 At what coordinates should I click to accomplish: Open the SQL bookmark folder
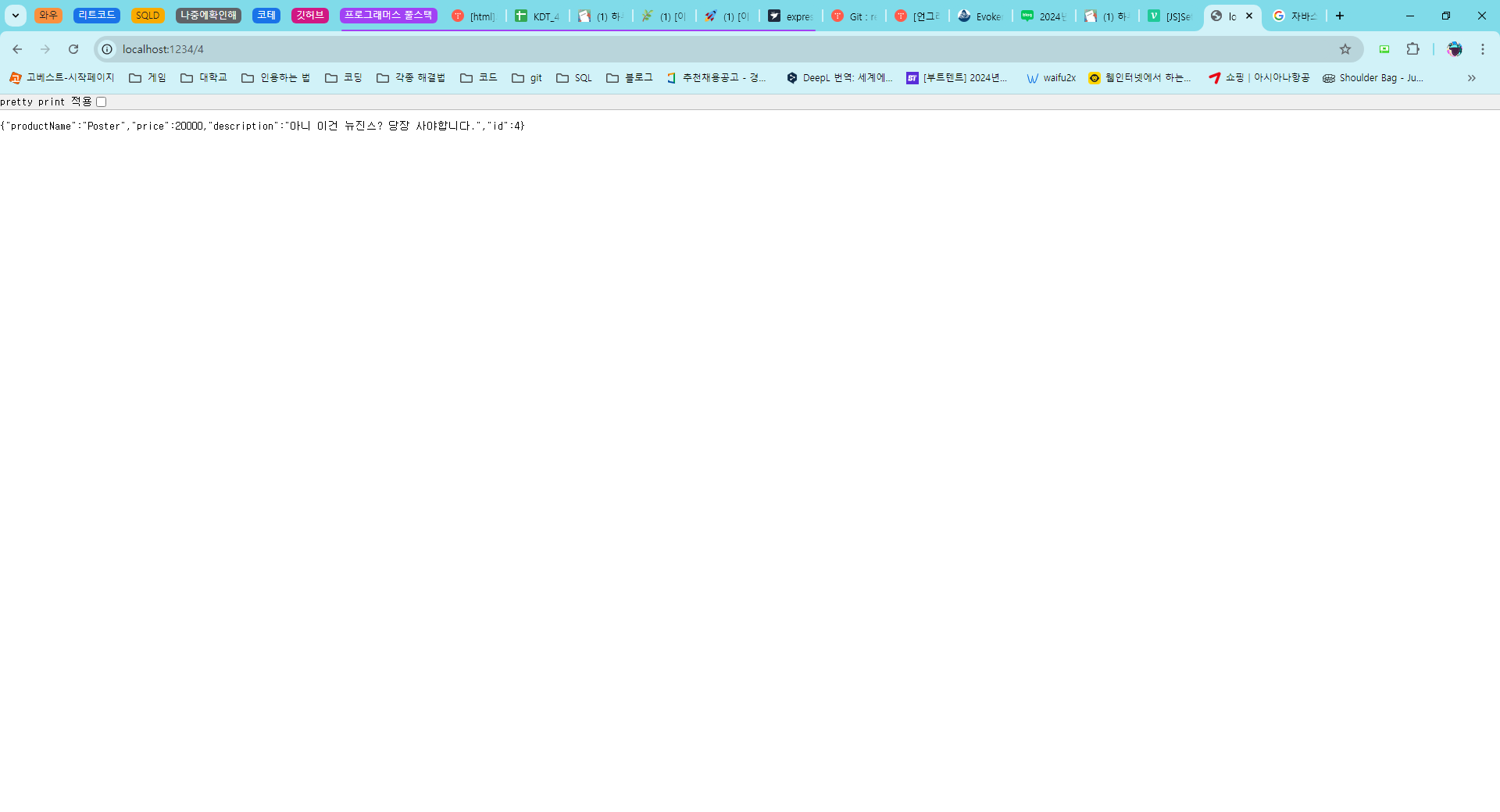point(574,78)
